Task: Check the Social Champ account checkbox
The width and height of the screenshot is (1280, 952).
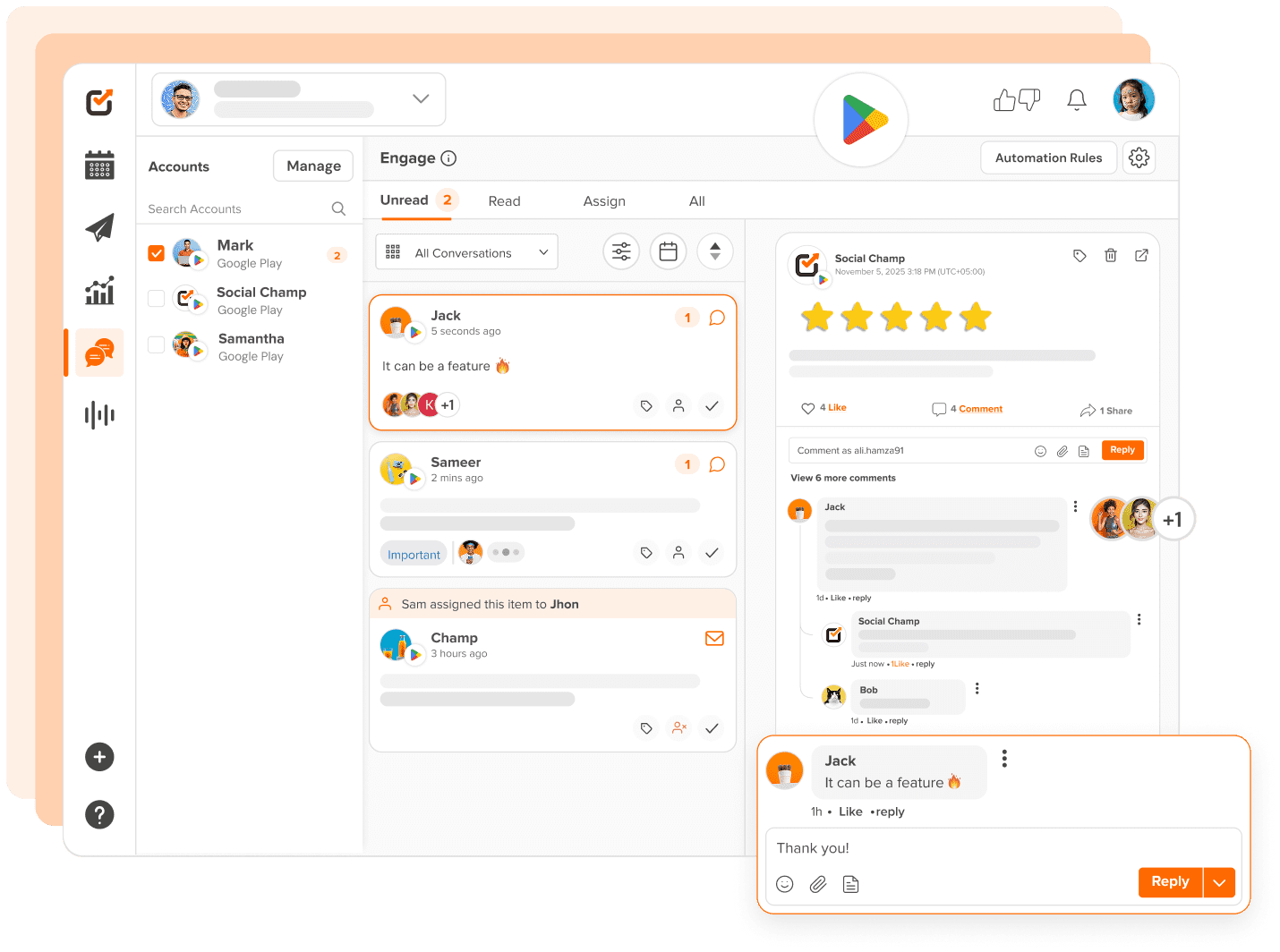Action: tap(157, 299)
